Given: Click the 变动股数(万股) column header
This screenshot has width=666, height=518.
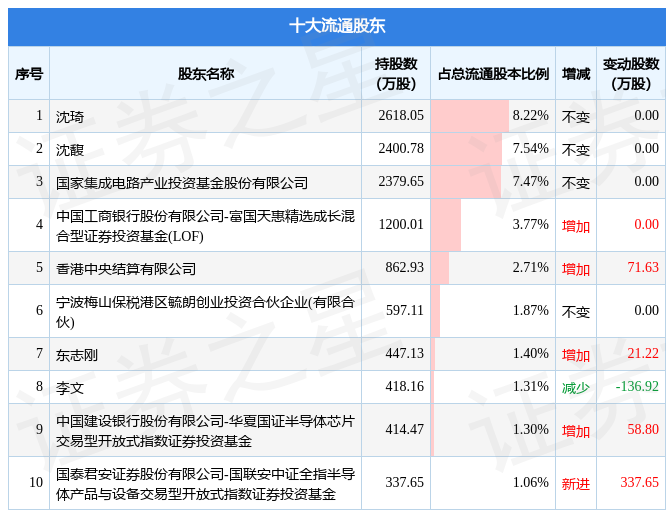Looking at the screenshot, I should pyautogui.click(x=631, y=73).
